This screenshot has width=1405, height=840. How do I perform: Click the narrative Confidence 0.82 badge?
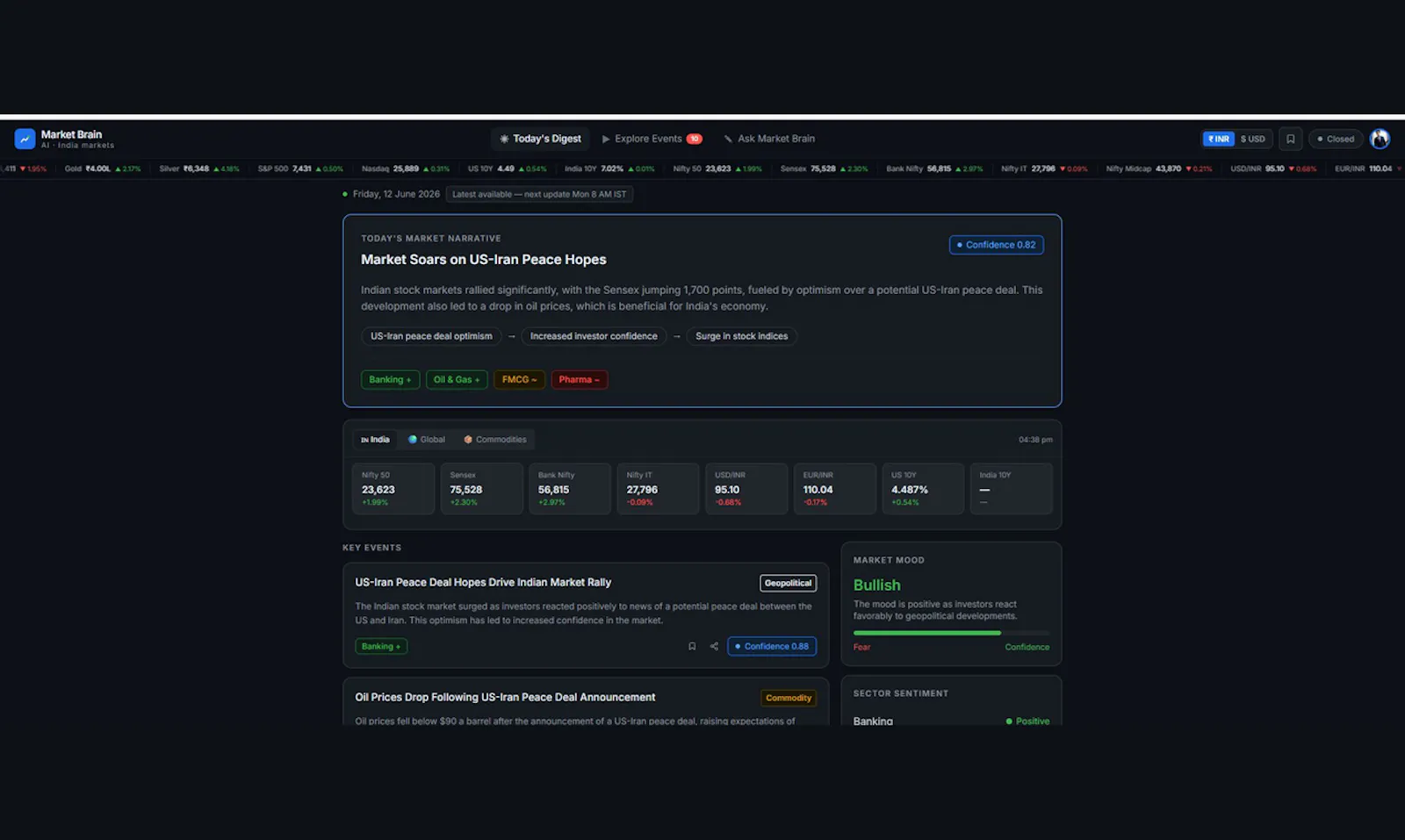pyautogui.click(x=996, y=245)
